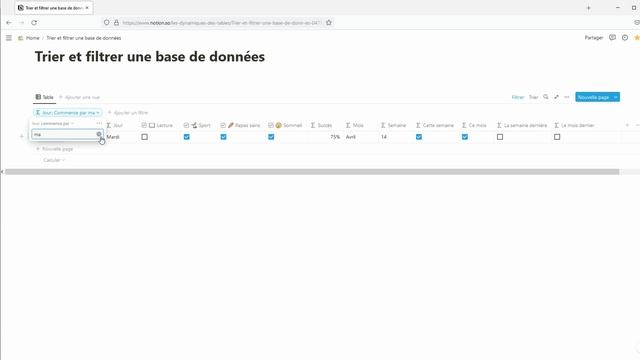
Task: Go back with the browser back arrow
Action: [x=9, y=23]
